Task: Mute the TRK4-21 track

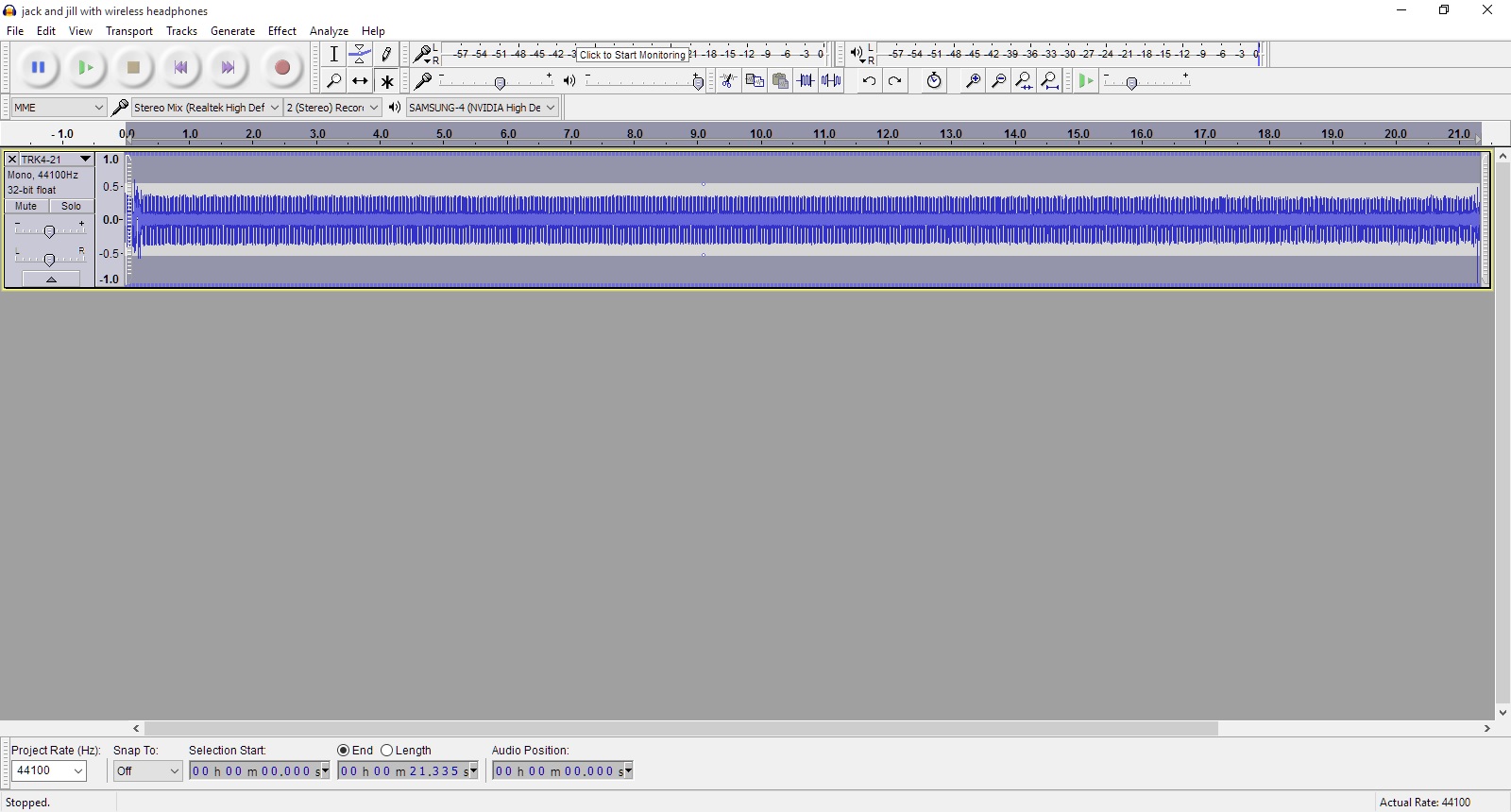Action: [x=26, y=206]
